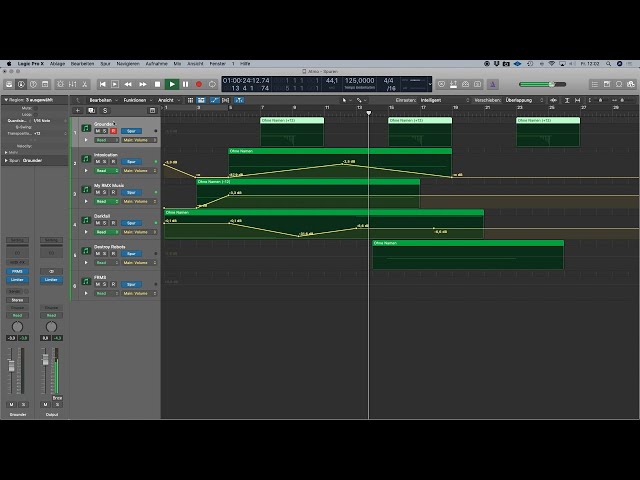Open the Library panel icon
The width and height of the screenshot is (640, 480).
point(9,84)
